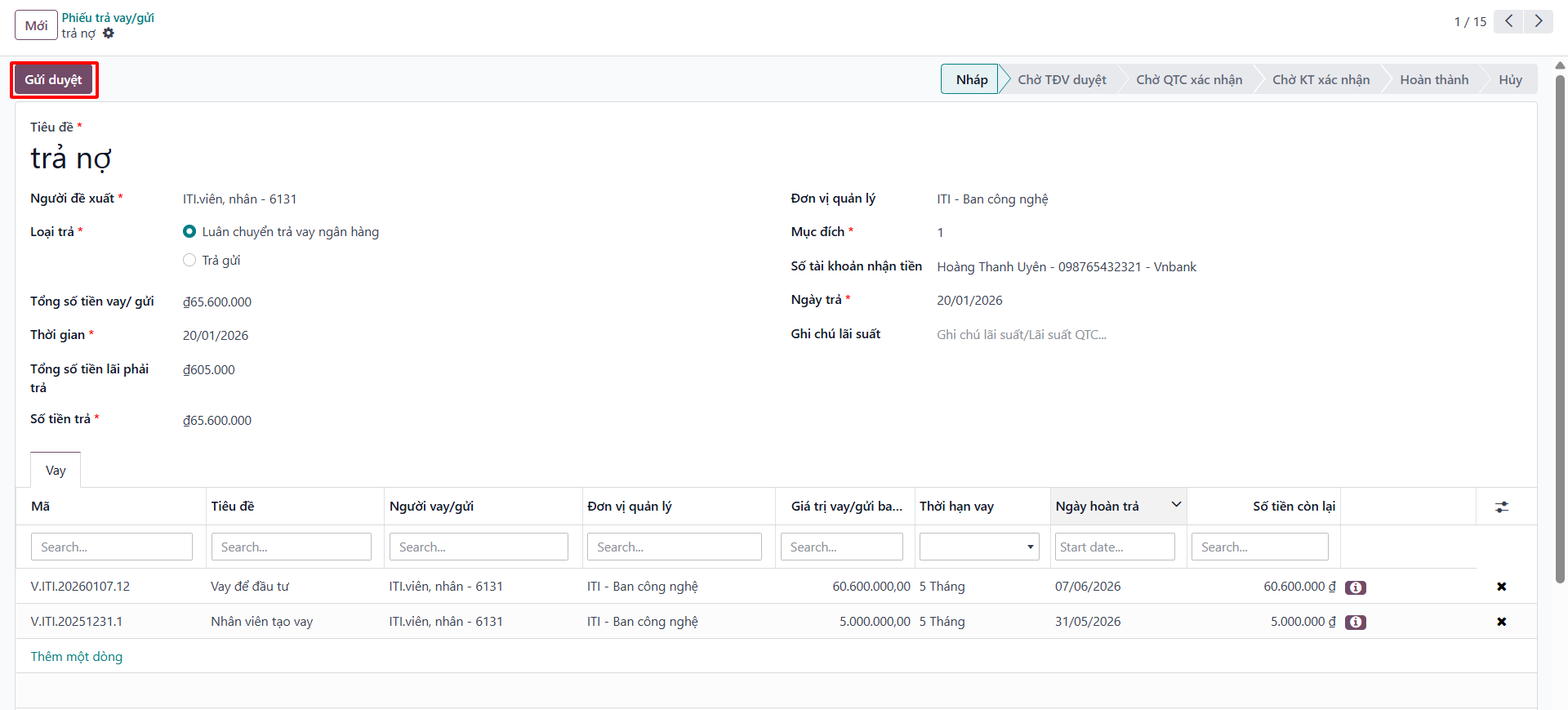Viewport: 1568px width, 710px height.
Task: Click the Vay để đầu tư cell
Action: click(250, 587)
